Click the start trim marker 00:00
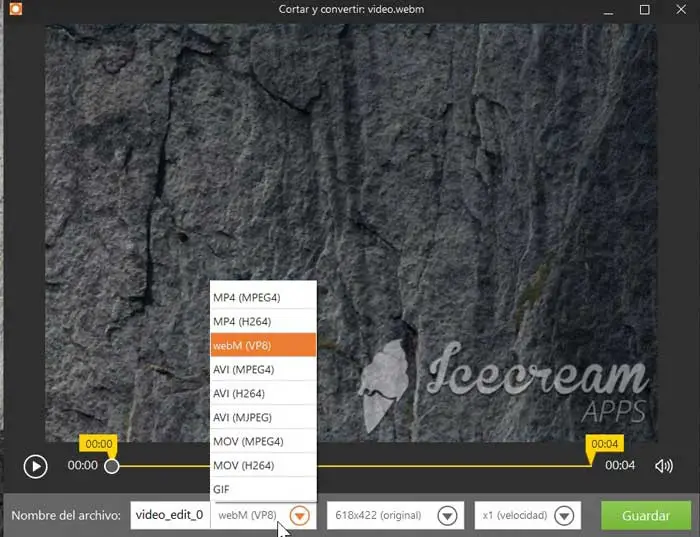 point(99,445)
